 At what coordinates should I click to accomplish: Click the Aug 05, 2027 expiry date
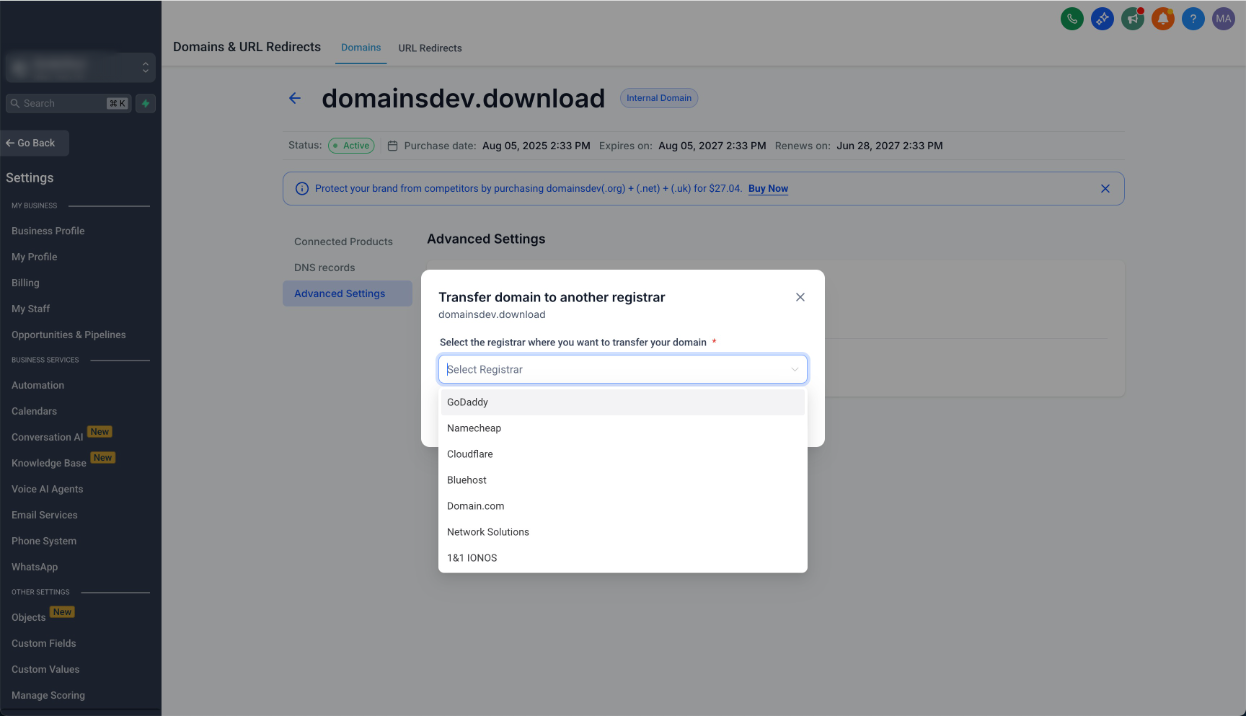pyautogui.click(x=712, y=145)
